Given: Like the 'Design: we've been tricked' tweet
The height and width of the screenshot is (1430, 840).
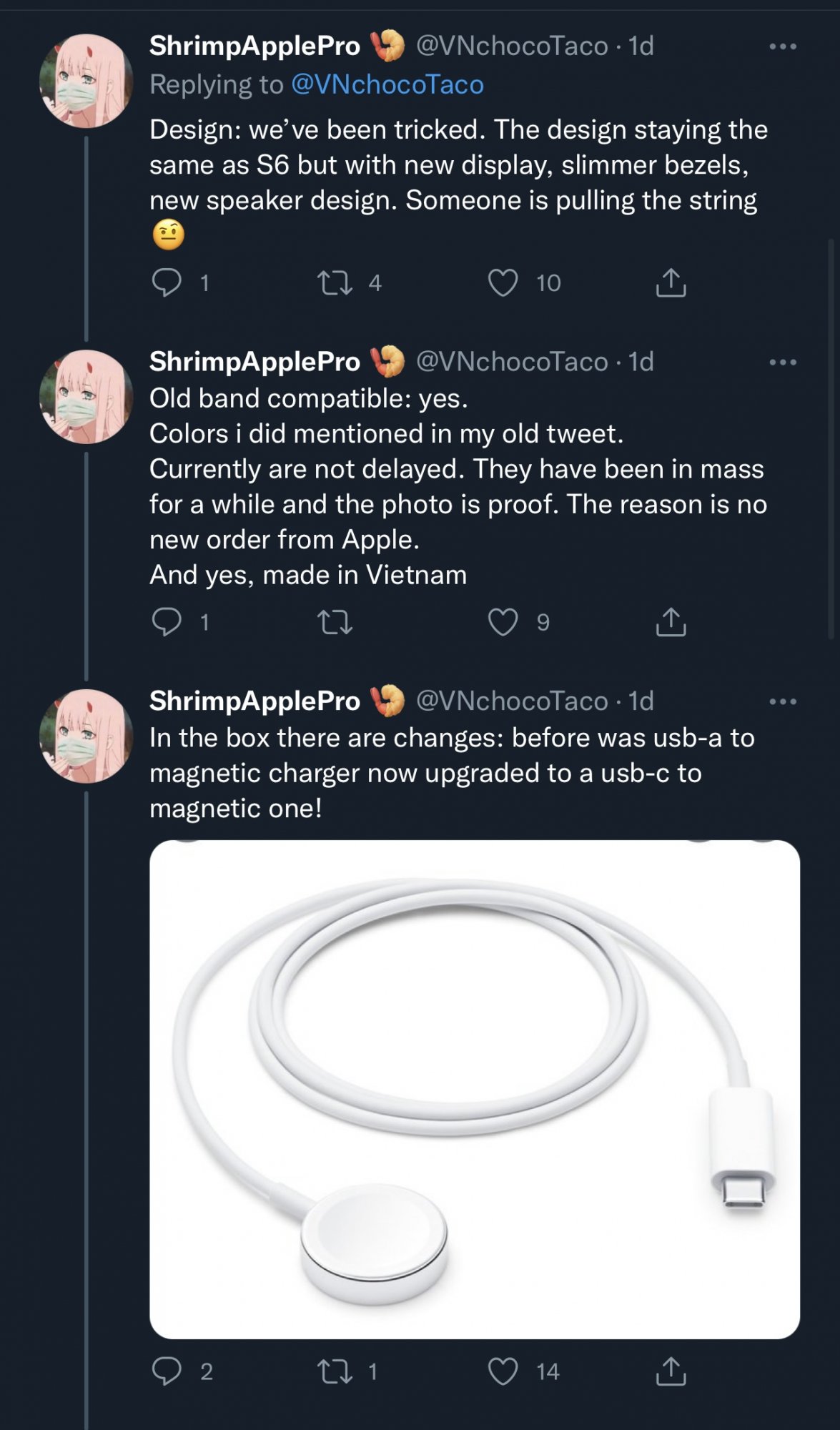Looking at the screenshot, I should 503,282.
